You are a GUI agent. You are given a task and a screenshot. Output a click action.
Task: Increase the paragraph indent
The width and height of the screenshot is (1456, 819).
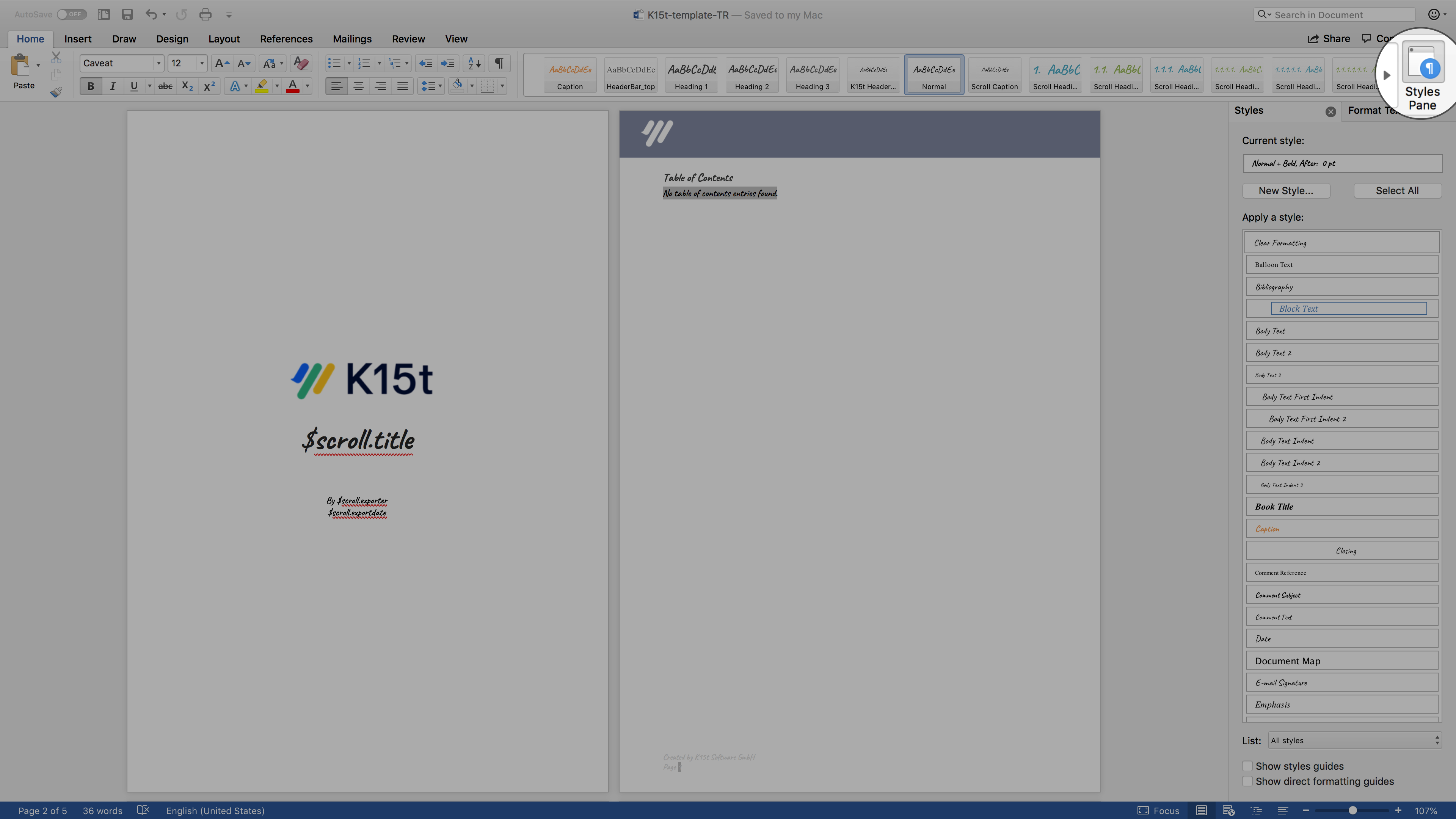click(448, 63)
